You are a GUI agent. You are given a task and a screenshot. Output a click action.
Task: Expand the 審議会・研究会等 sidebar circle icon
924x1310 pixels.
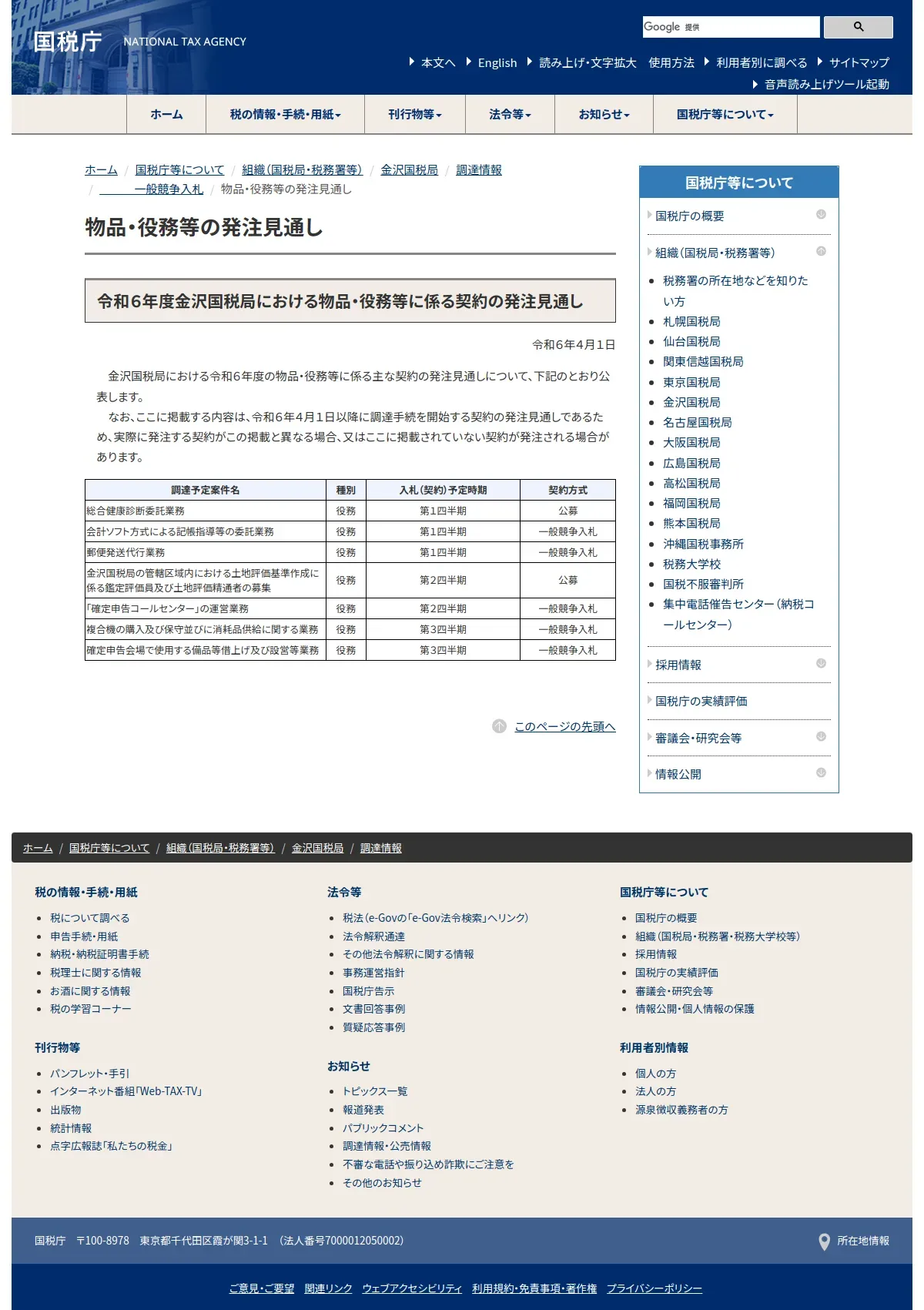pos(821,736)
